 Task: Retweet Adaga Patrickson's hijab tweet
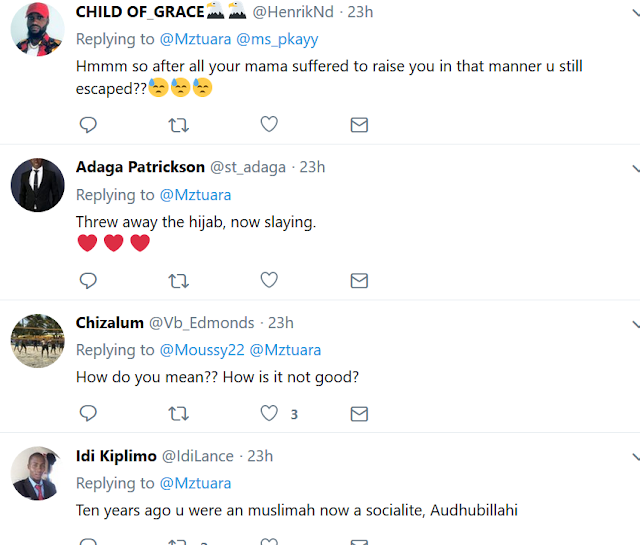pos(178,280)
